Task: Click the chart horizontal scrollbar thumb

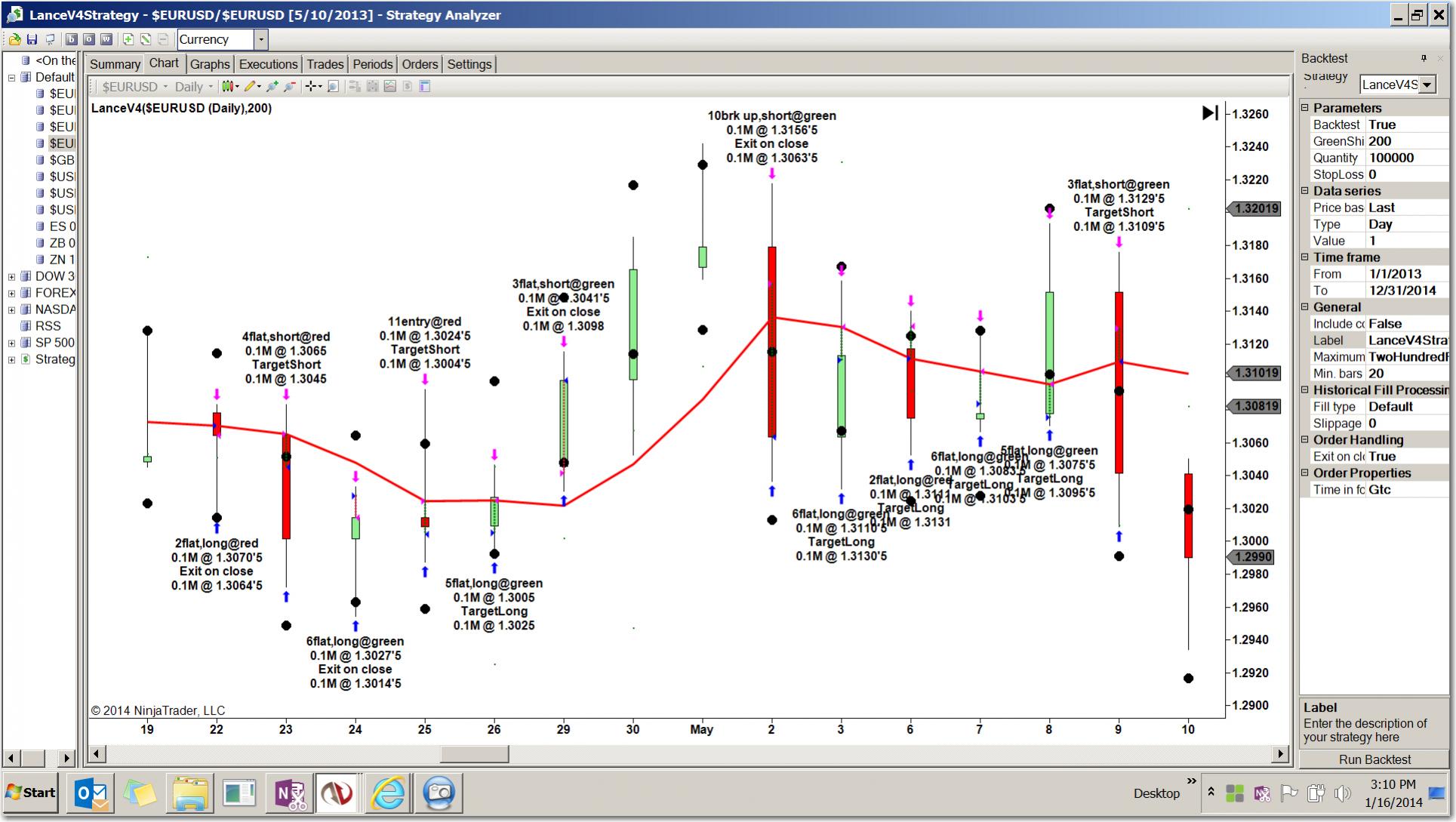Action: [x=474, y=753]
